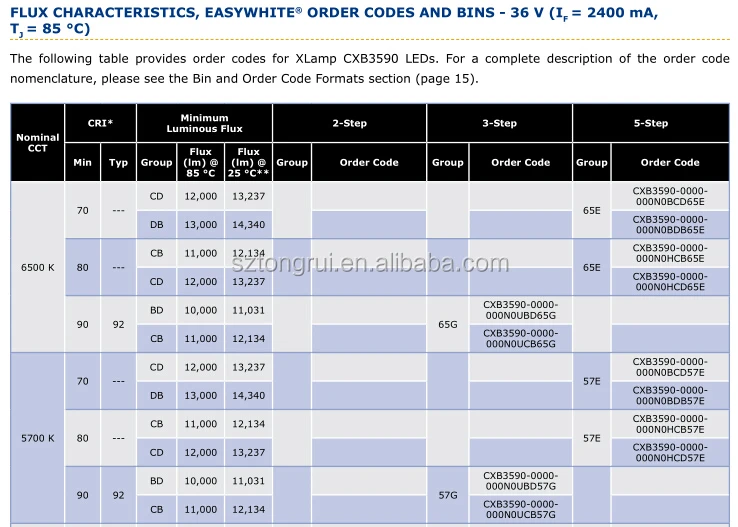Click the paragraph mentioning 'Bin and Order Code Formats section'
The width and height of the screenshot is (738, 527).
(x=369, y=68)
